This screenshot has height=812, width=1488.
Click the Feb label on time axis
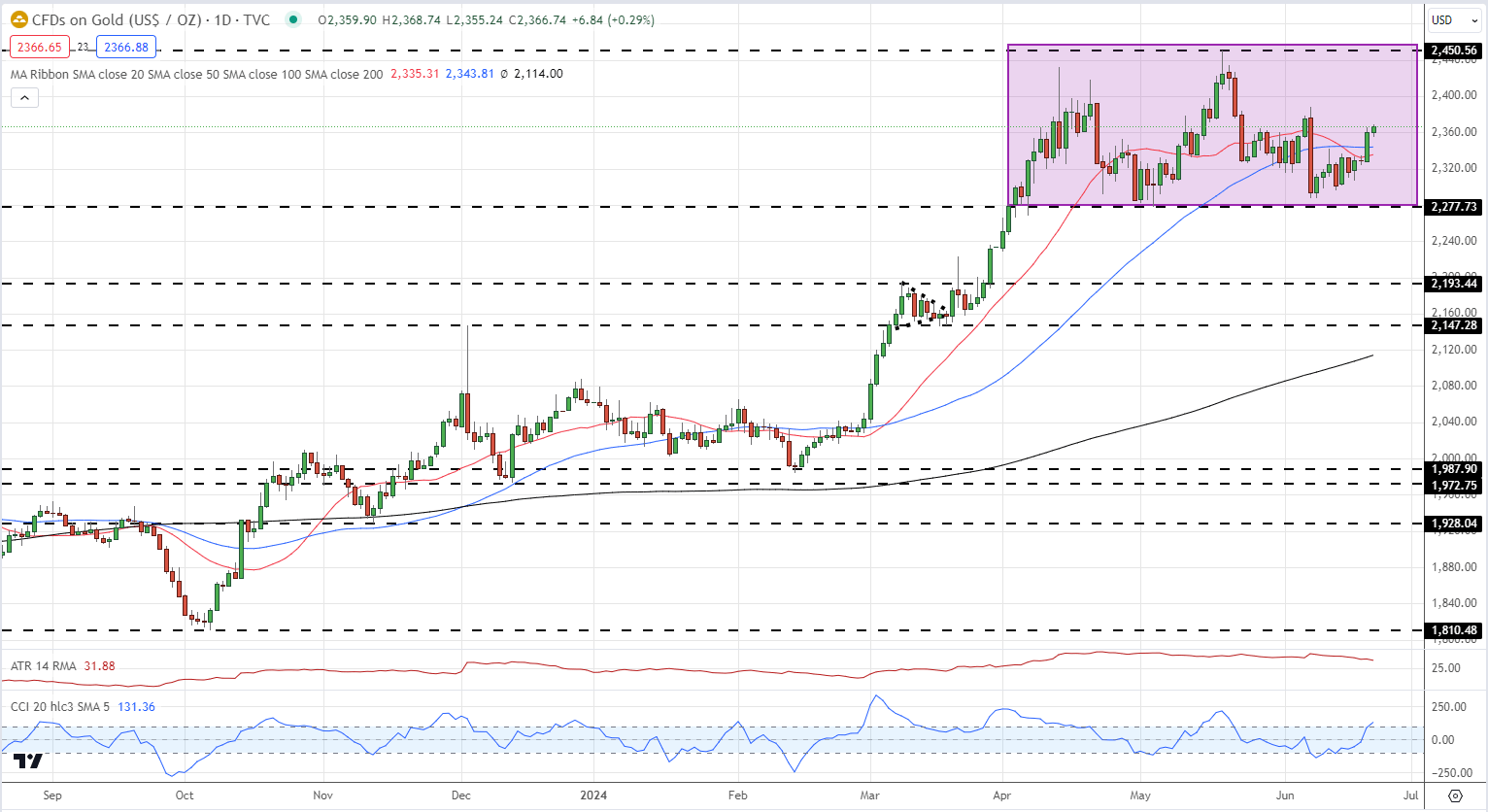pyautogui.click(x=737, y=795)
